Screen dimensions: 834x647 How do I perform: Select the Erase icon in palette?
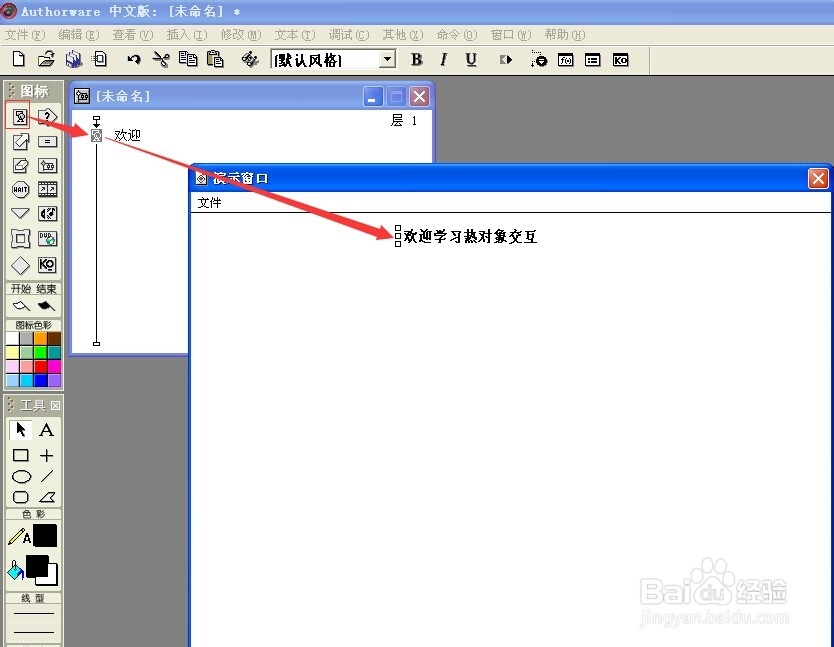click(20, 165)
